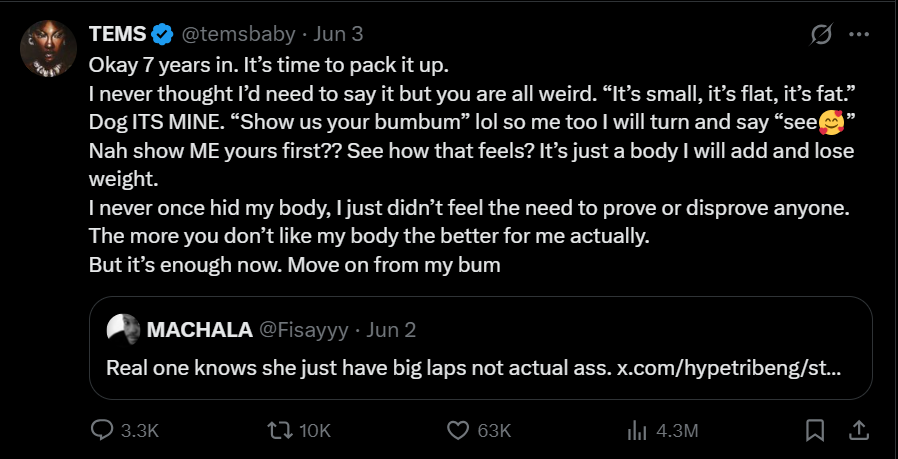898x459 pixels.
Task: Select the MACHALA name in the quoted tweet
Action: pyautogui.click(x=198, y=330)
